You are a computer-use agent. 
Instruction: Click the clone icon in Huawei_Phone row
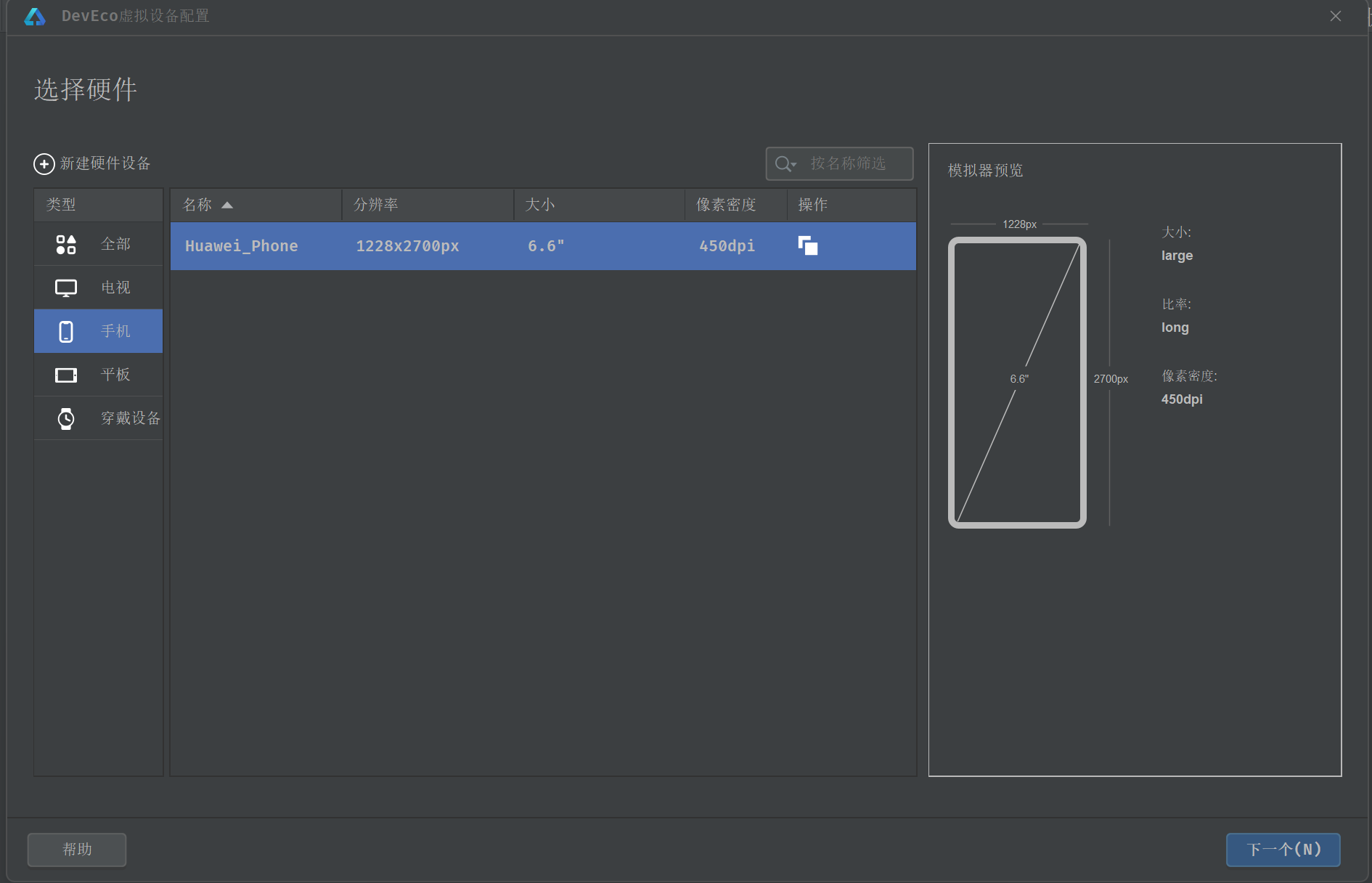808,246
